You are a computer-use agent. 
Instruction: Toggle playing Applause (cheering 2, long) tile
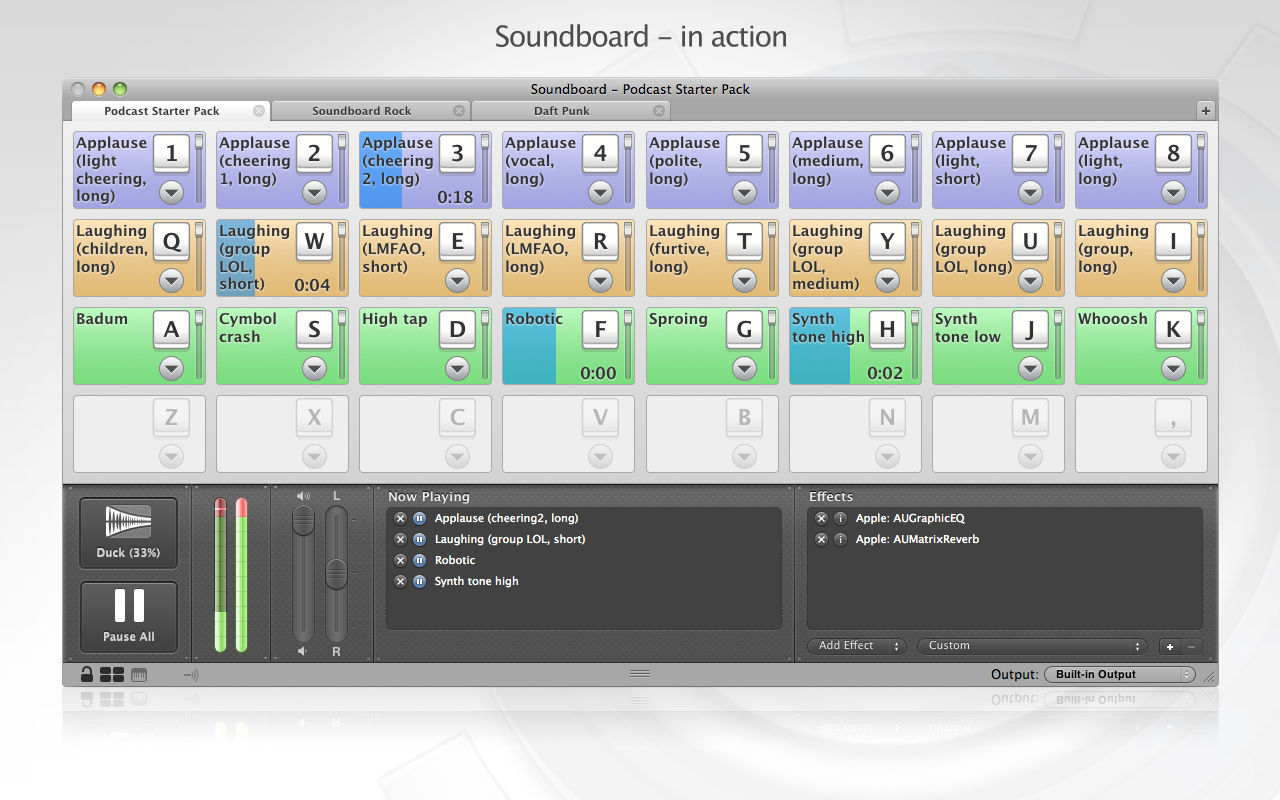click(x=425, y=170)
